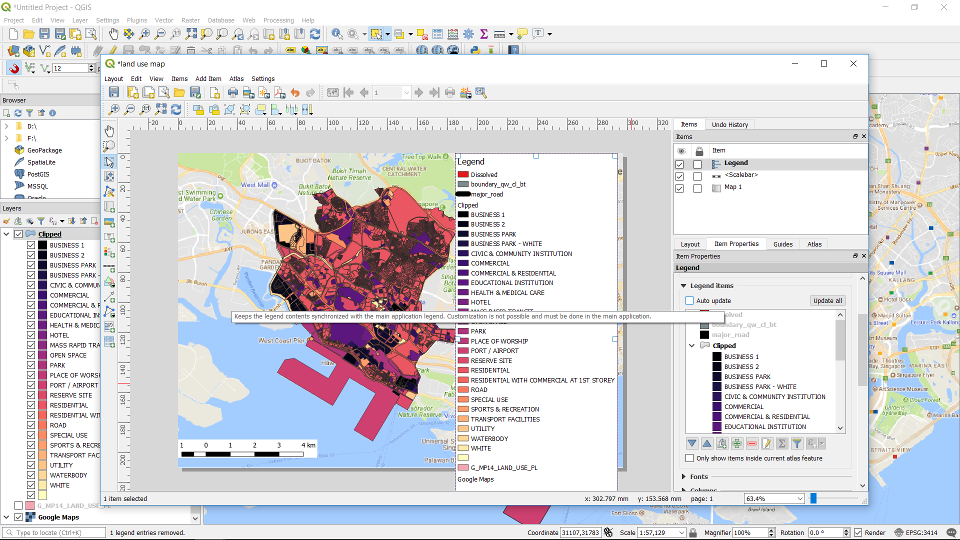Image resolution: width=960 pixels, height=540 pixels.
Task: Open the layout zoom level dropdown
Action: click(x=799, y=499)
